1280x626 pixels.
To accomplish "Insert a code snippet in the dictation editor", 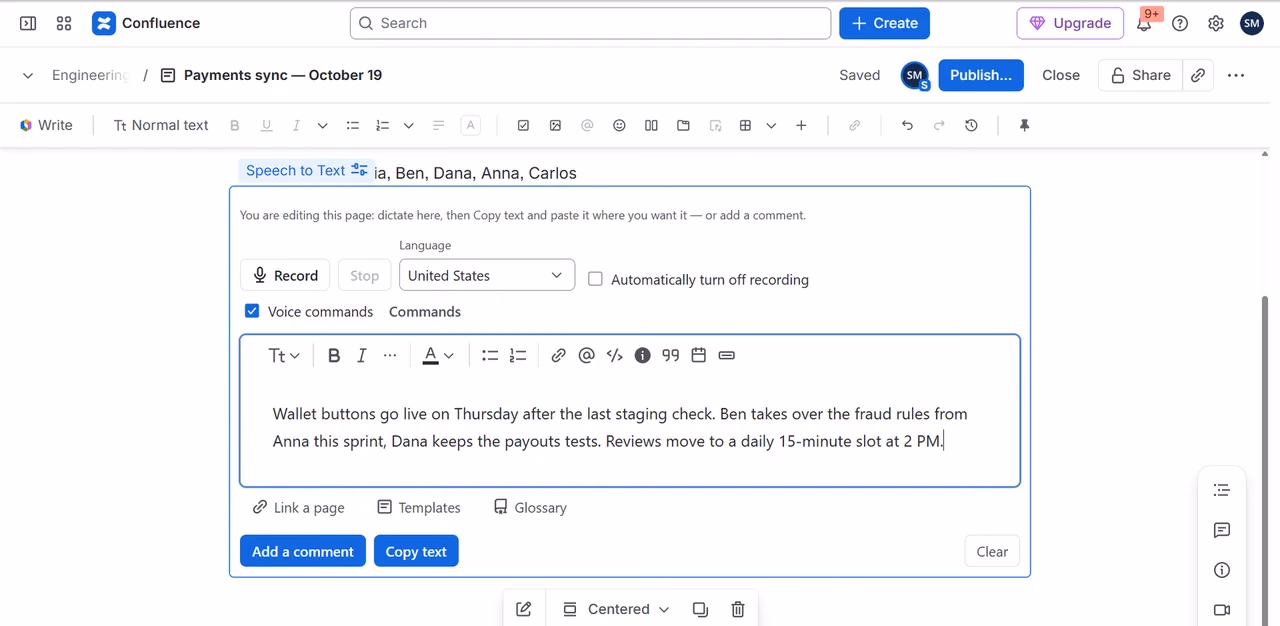I will pyautogui.click(x=615, y=355).
